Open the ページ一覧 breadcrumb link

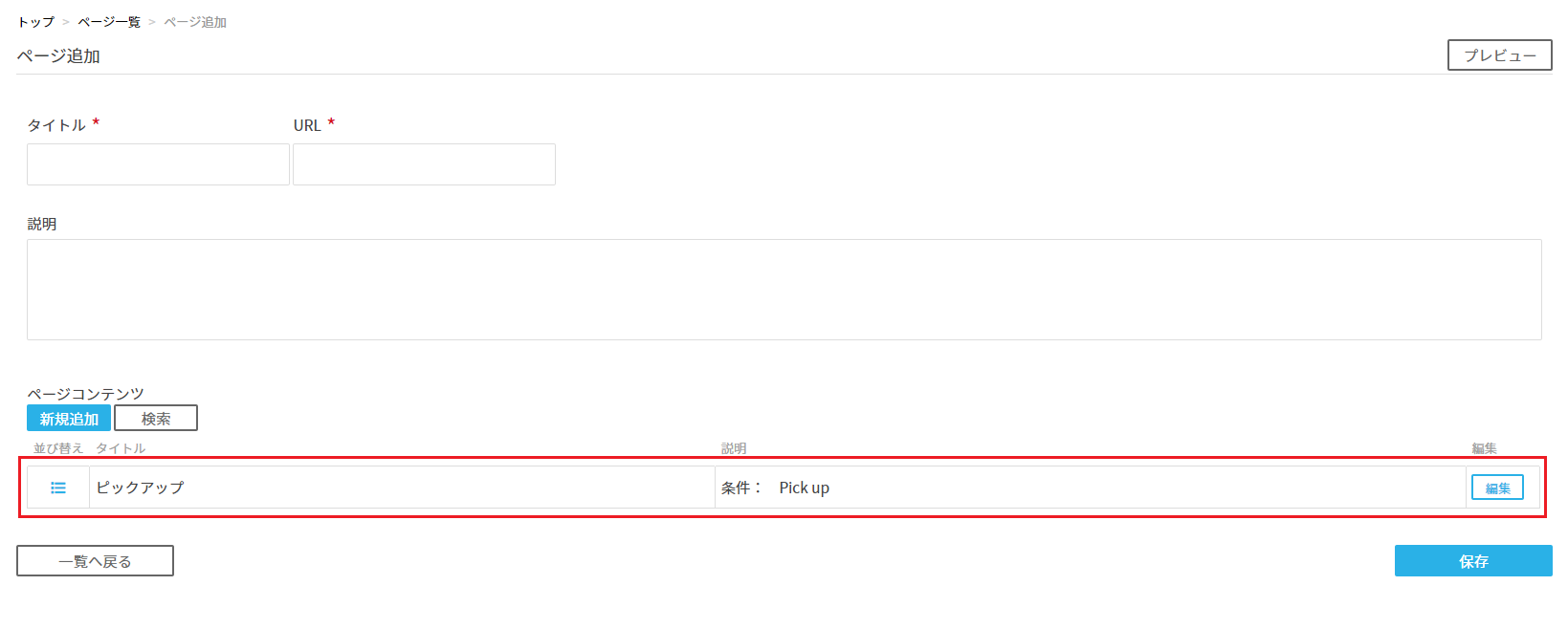click(x=109, y=22)
